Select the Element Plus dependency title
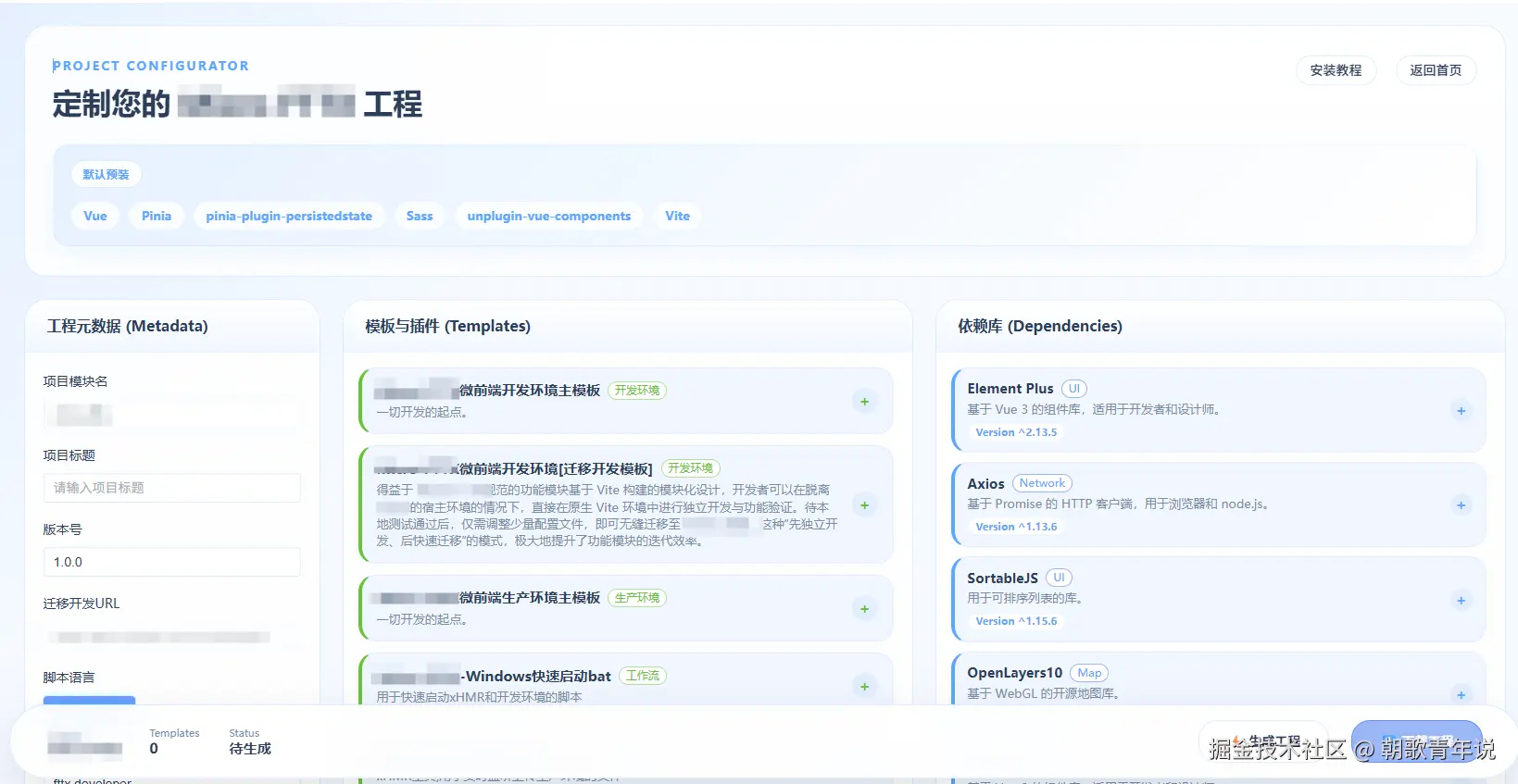The height and width of the screenshot is (784, 1518). pyautogui.click(x=1010, y=389)
